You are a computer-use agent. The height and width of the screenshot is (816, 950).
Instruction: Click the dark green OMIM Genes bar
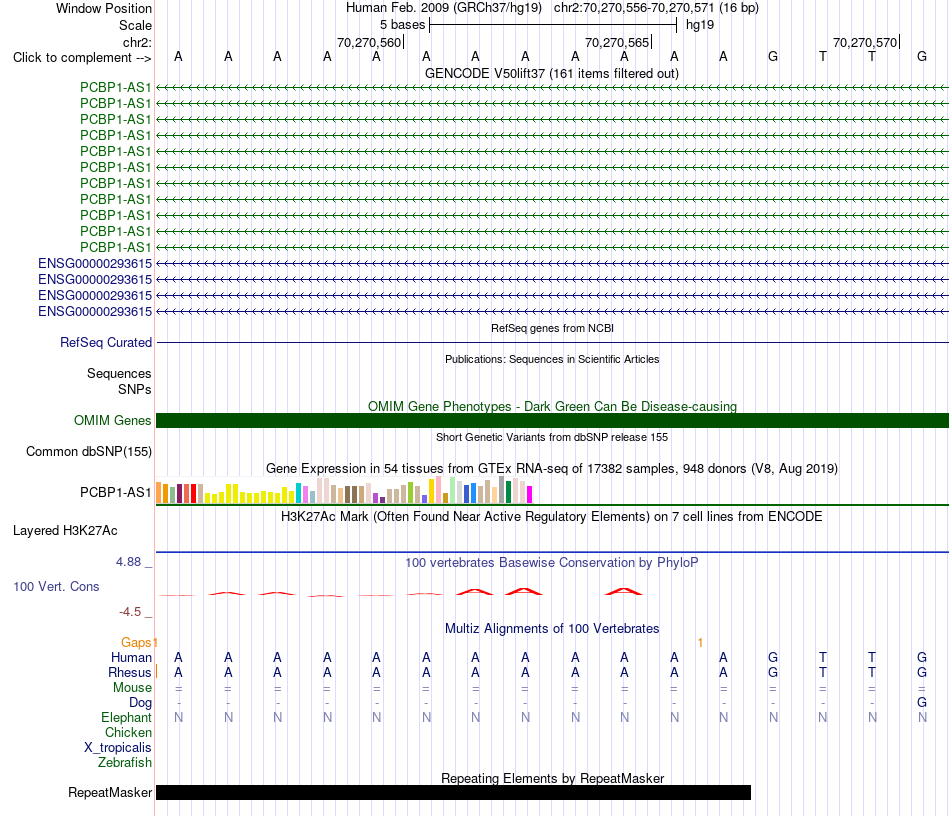click(x=552, y=420)
